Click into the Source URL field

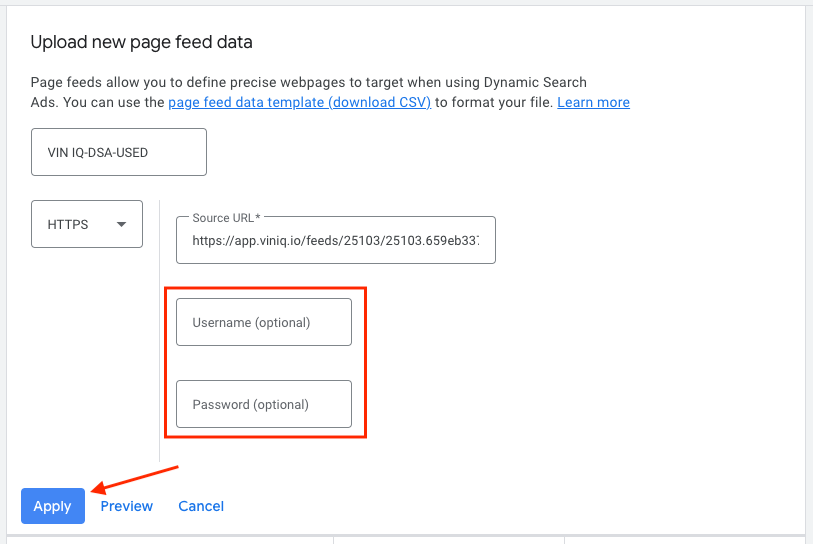pos(335,240)
